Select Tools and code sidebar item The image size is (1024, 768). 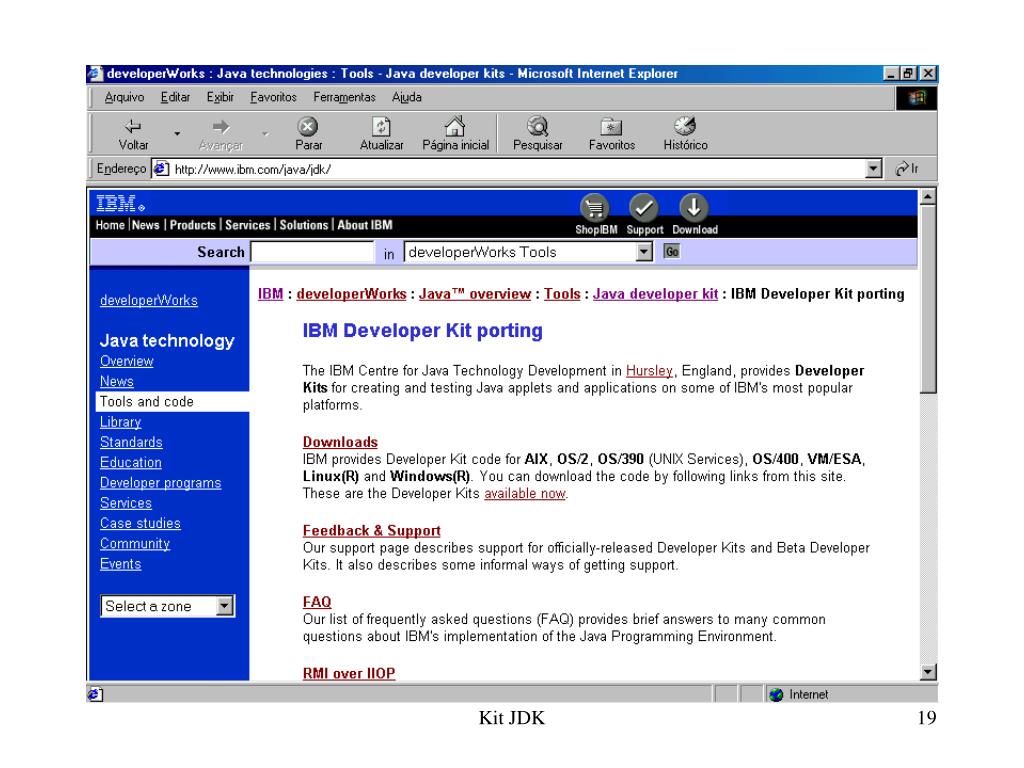click(x=172, y=402)
